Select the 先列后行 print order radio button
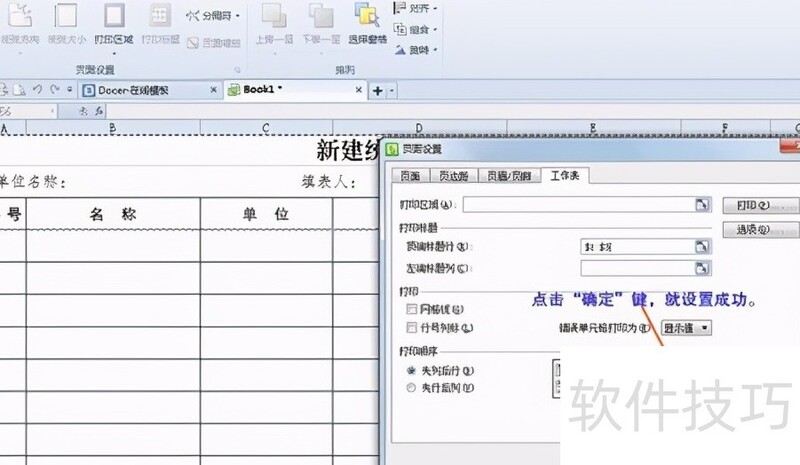Viewport: 800px width, 465px height. pyautogui.click(x=411, y=371)
